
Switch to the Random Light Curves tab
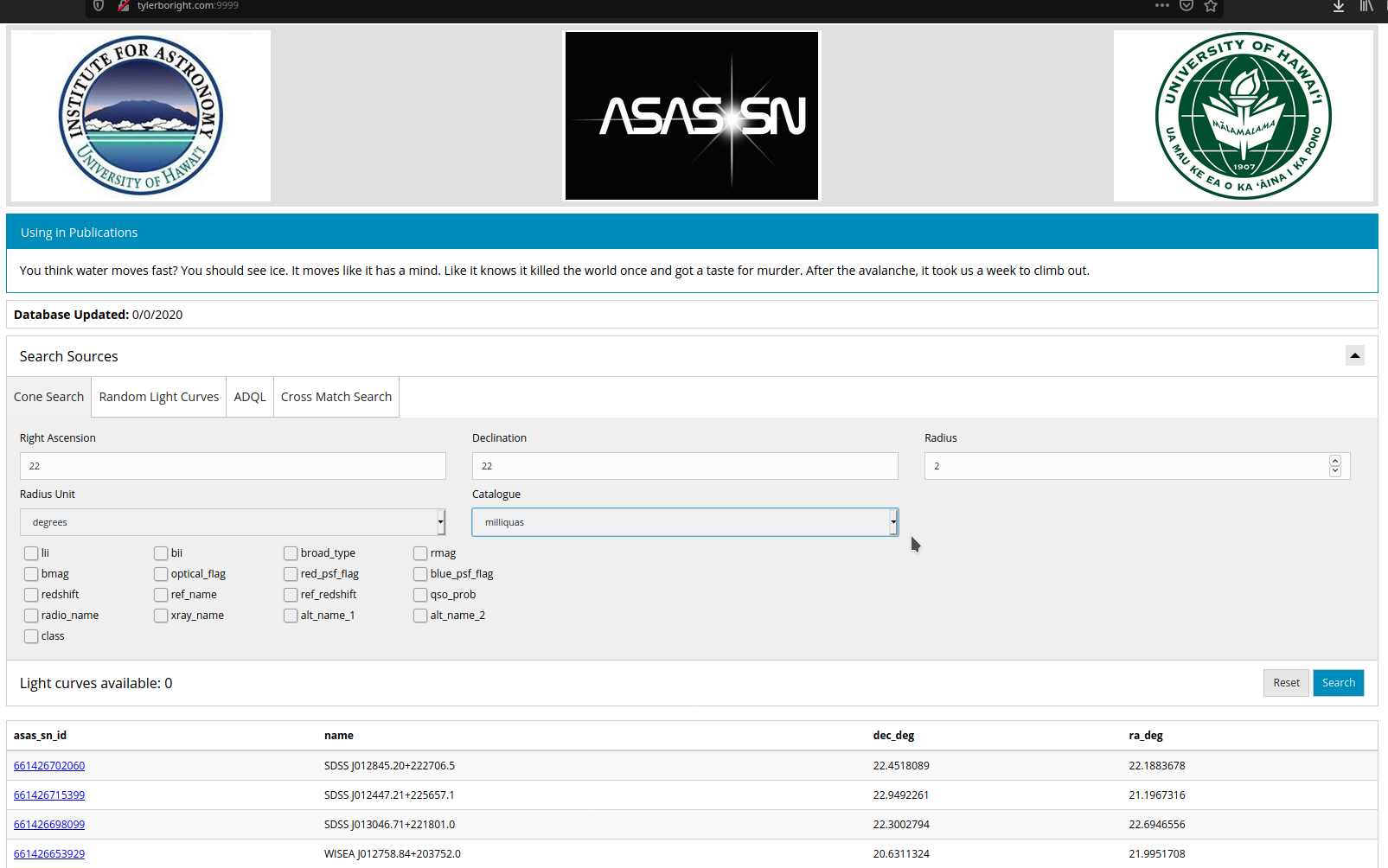[x=158, y=396]
